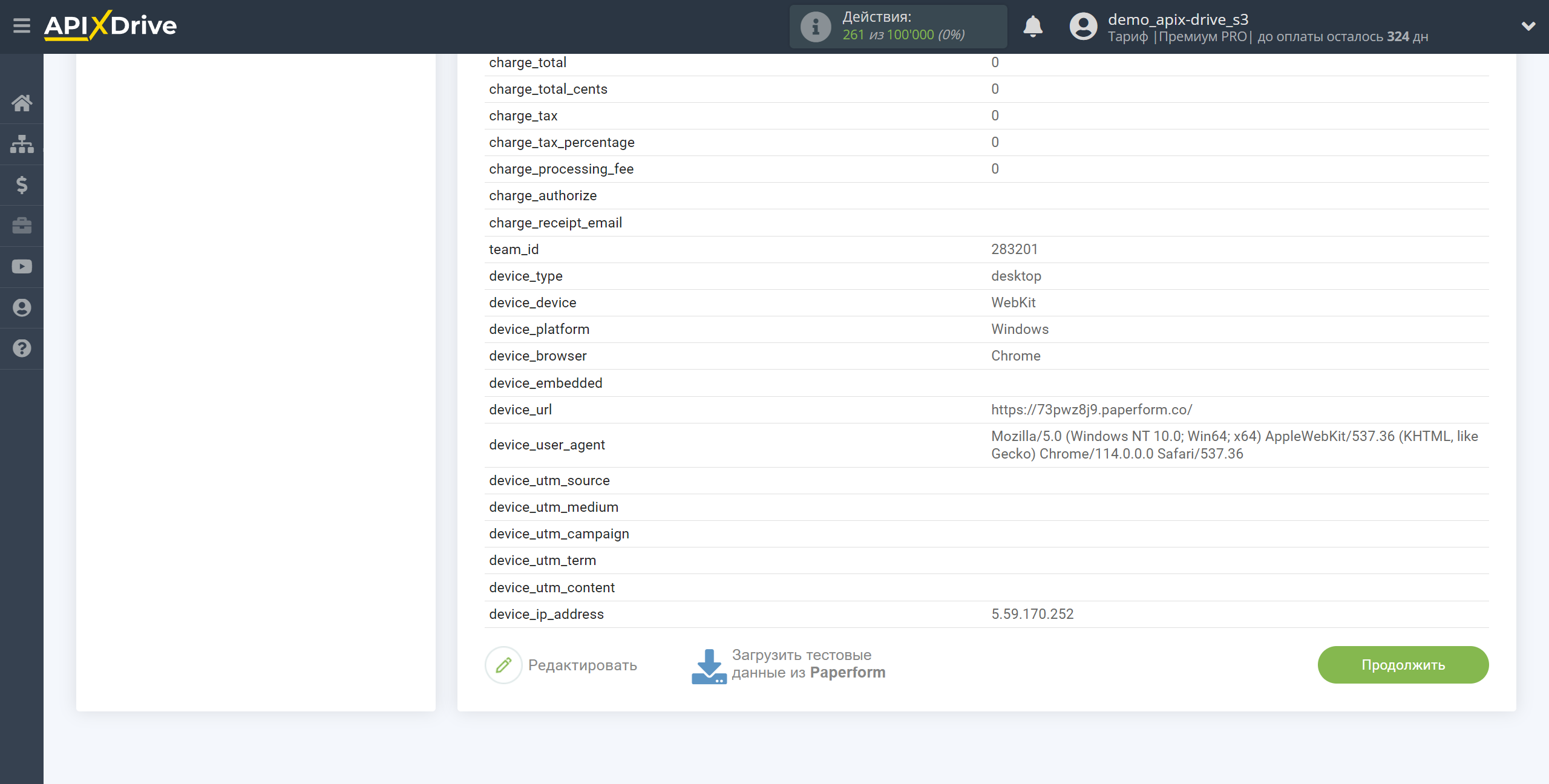Click Загрузить тестовые данные из Paperform
The image size is (1549, 784).
[808, 664]
